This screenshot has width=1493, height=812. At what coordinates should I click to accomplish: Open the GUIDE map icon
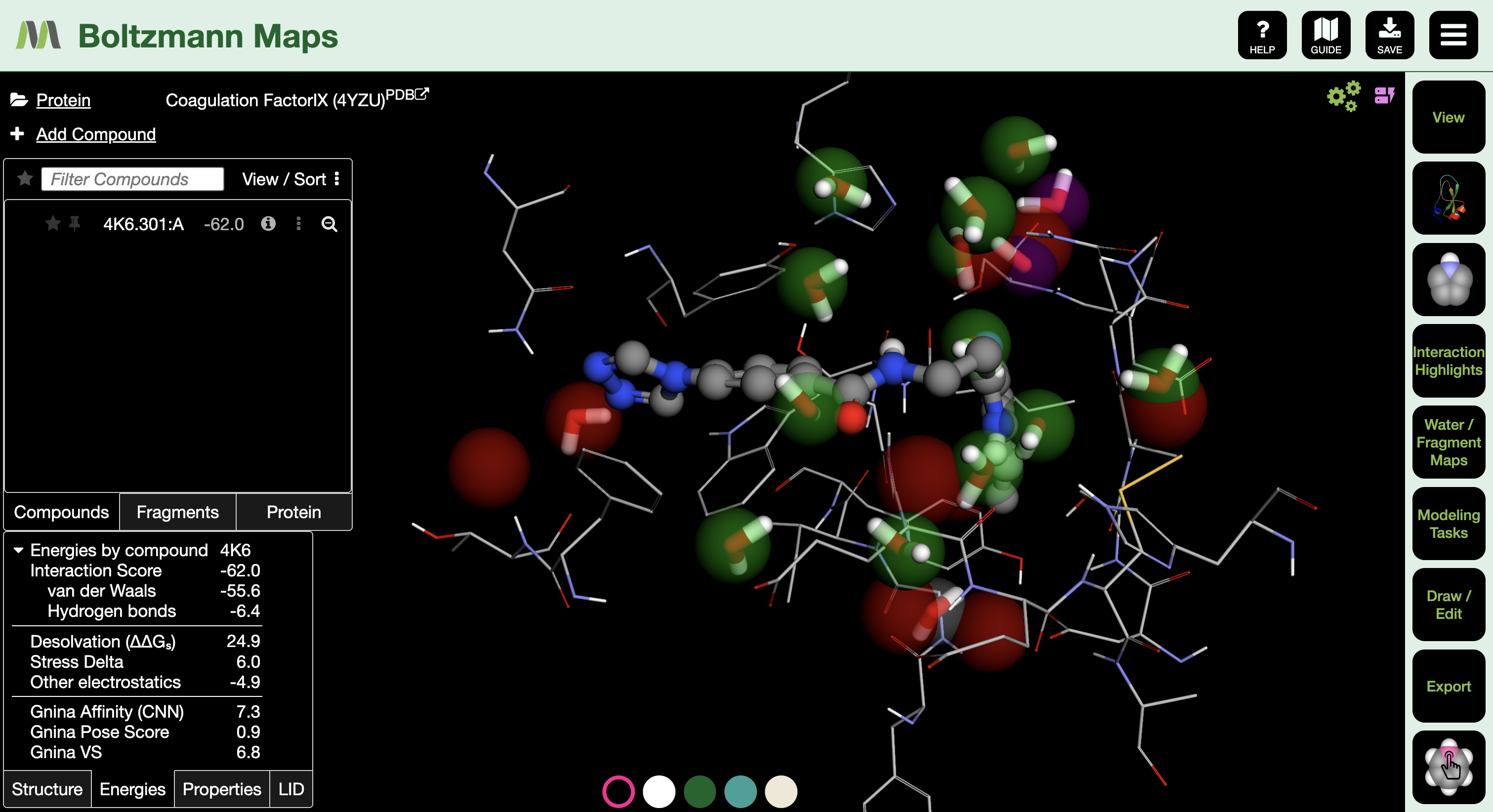point(1326,36)
